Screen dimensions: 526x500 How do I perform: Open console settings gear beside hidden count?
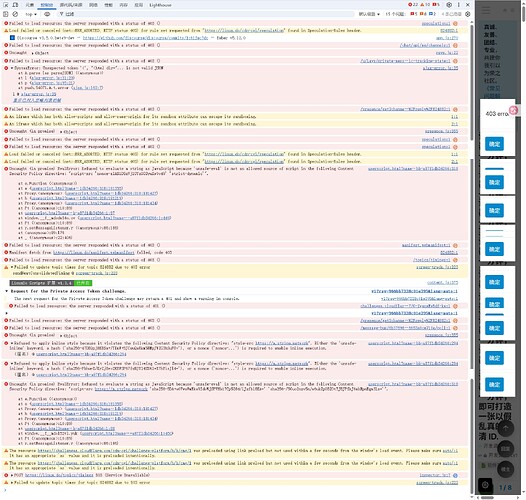468,14
